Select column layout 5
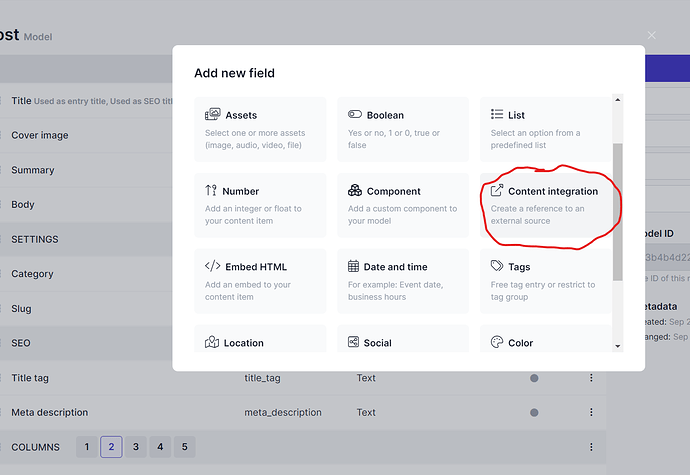The width and height of the screenshot is (690, 475). 184,447
